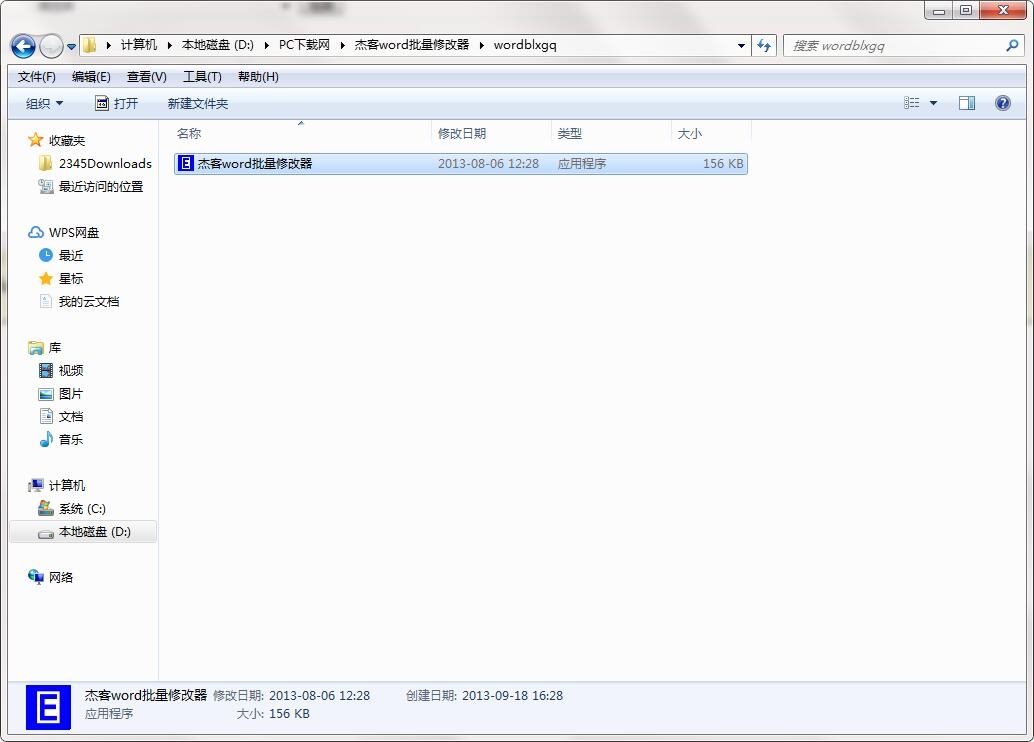Change view with the view icon
The width and height of the screenshot is (1034, 742).
pos(911,103)
